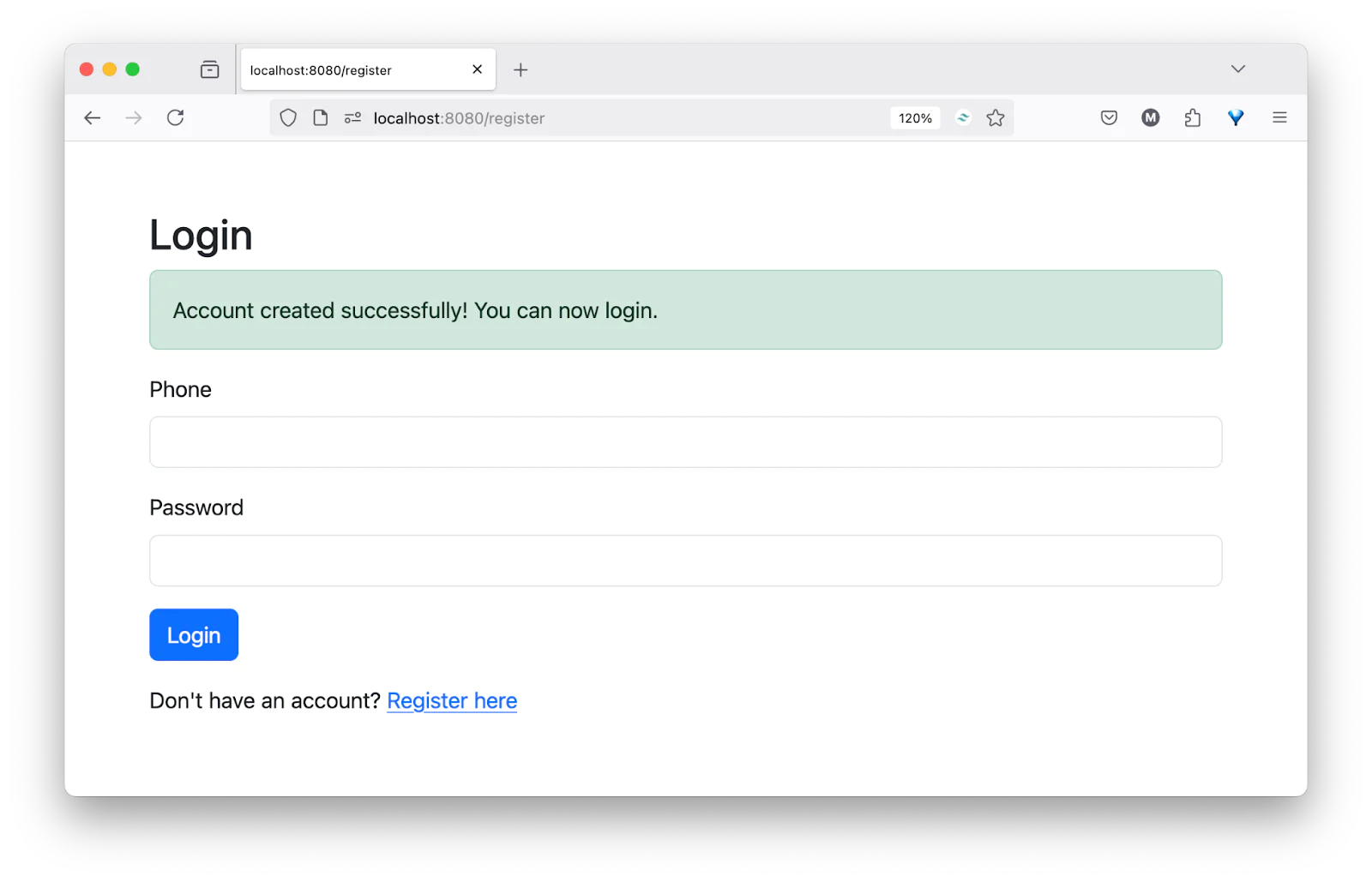
Task: Click the forward navigation arrow
Action: click(134, 117)
